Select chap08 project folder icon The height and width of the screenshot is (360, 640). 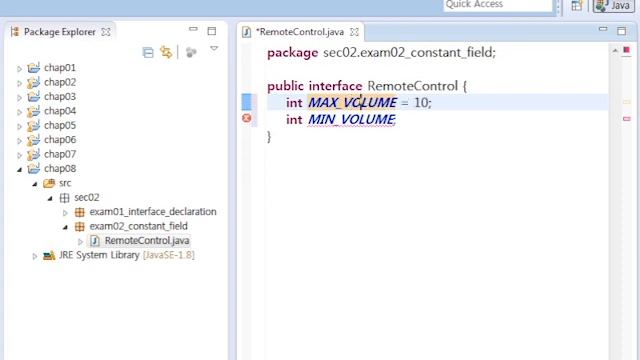click(33, 169)
